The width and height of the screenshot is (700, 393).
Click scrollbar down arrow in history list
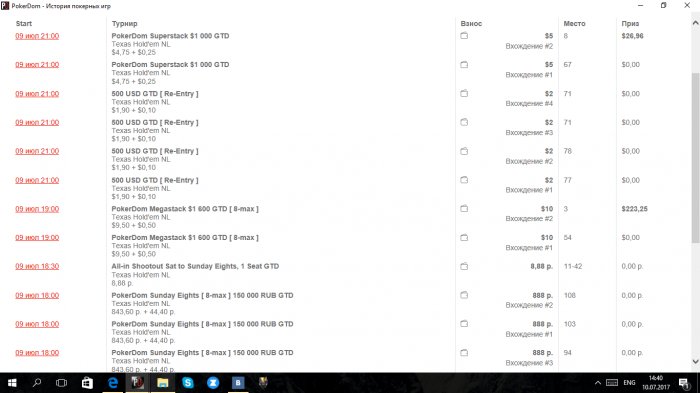(695, 361)
